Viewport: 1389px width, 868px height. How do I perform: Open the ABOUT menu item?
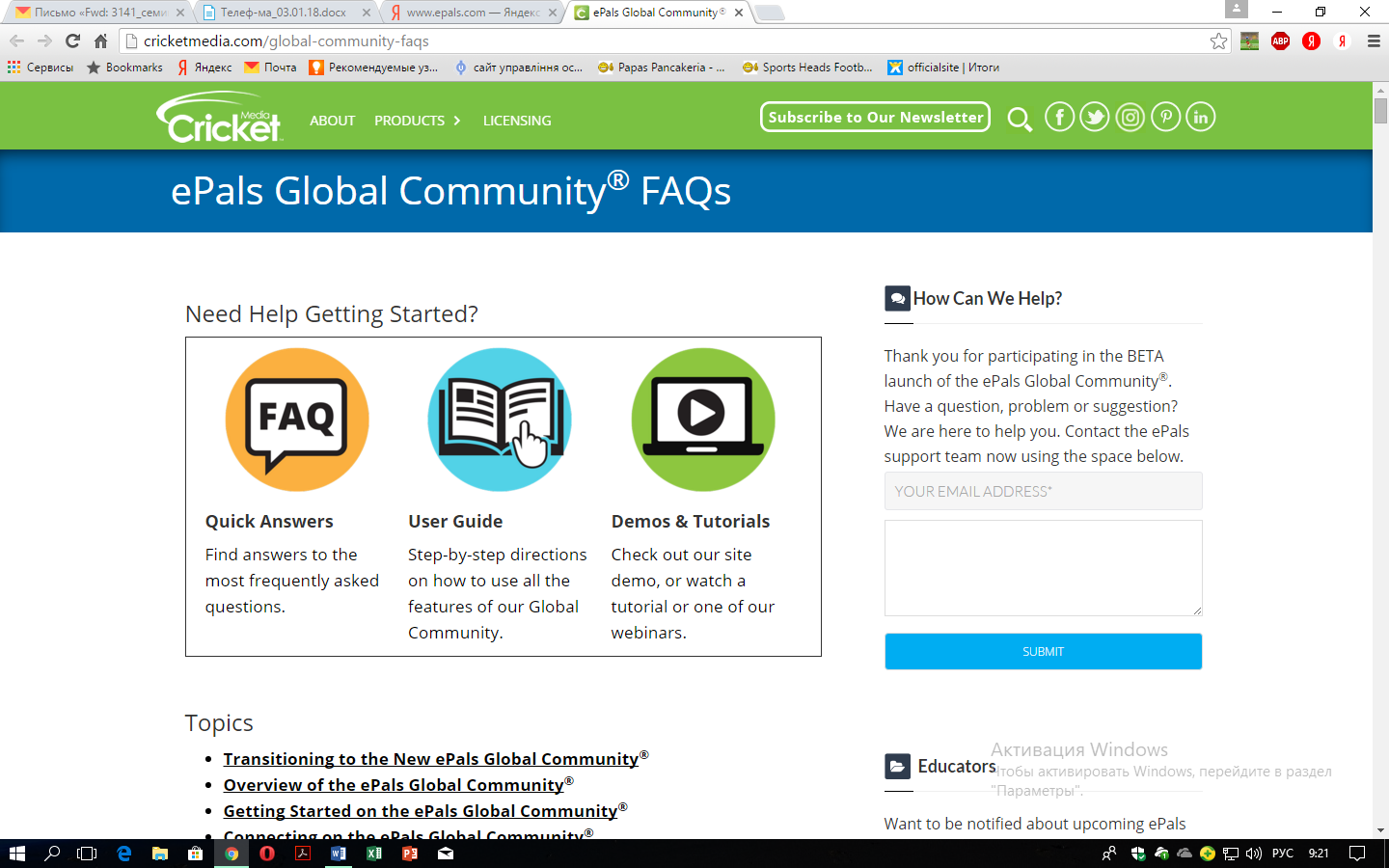coord(332,121)
